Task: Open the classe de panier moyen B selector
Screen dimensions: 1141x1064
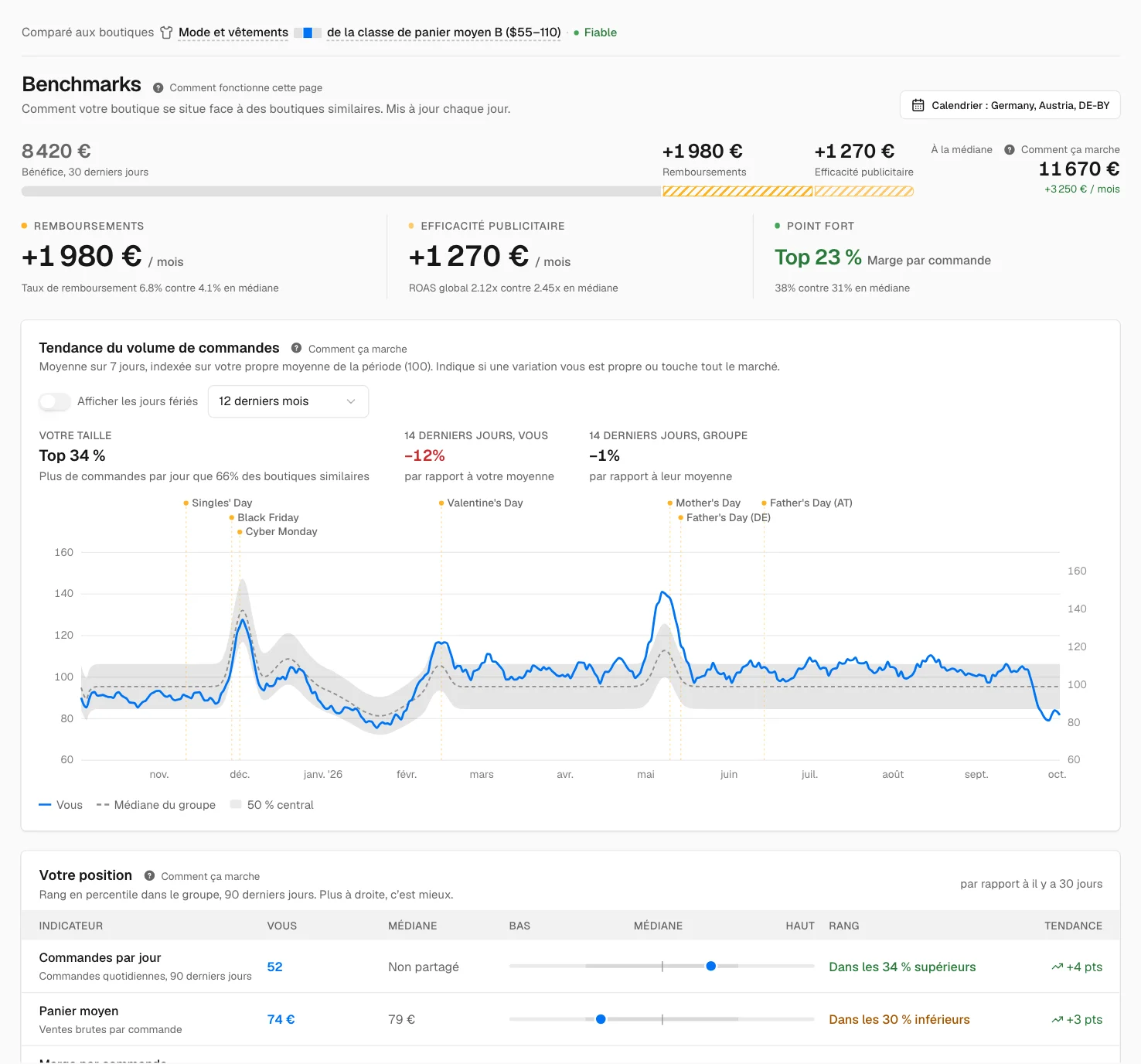Action: [444, 32]
